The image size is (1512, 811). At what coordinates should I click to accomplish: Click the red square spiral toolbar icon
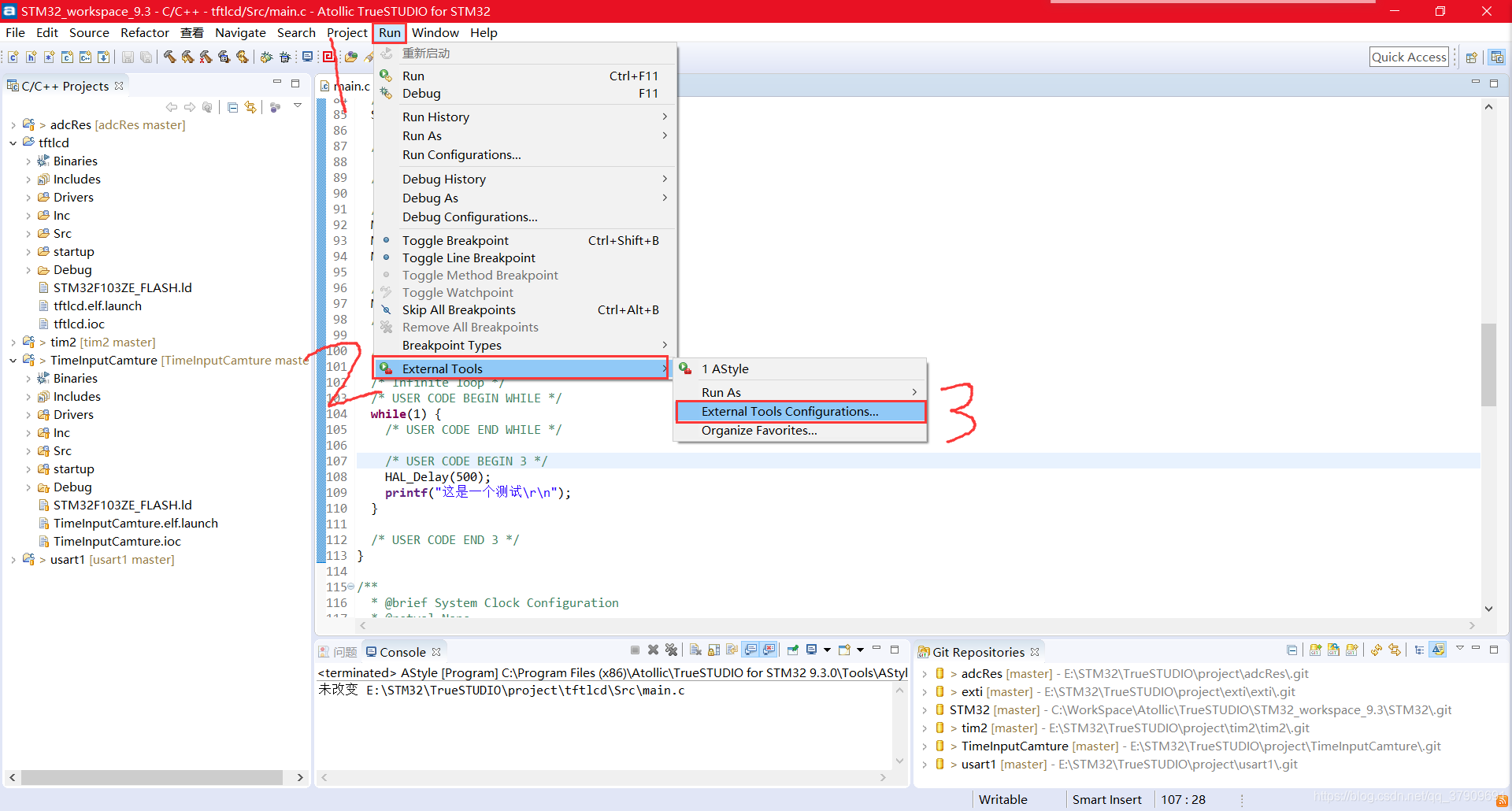pos(328,57)
